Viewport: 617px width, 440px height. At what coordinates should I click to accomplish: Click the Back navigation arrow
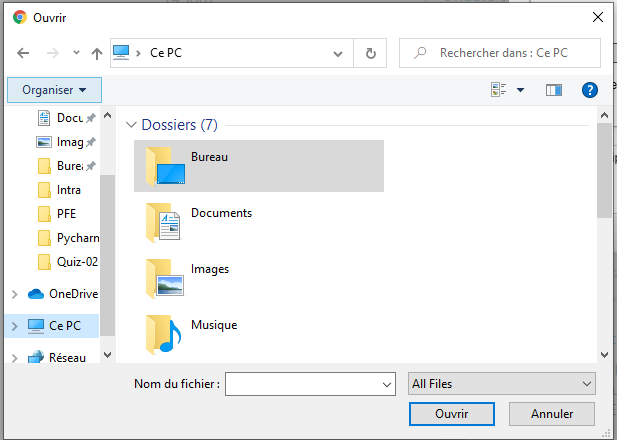(23, 53)
